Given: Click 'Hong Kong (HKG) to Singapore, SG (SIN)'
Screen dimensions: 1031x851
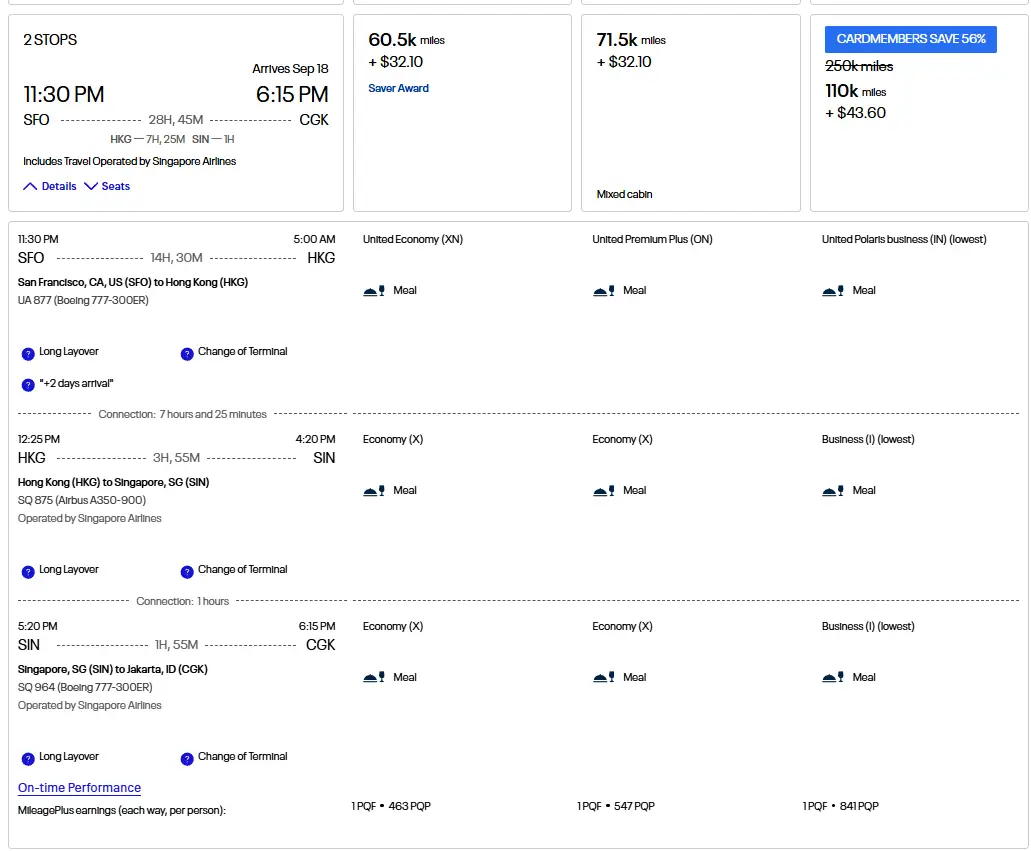Looking at the screenshot, I should (x=113, y=482).
